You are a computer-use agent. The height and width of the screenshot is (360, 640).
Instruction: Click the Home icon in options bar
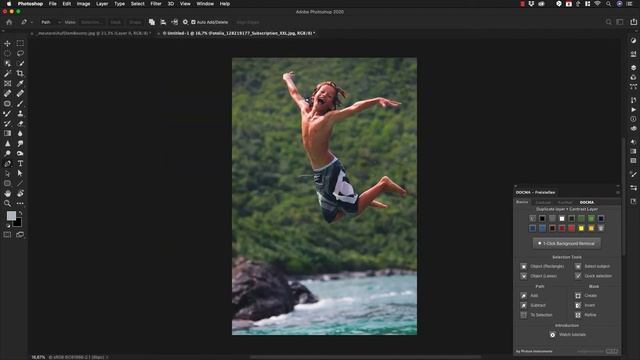pyautogui.click(x=9, y=22)
